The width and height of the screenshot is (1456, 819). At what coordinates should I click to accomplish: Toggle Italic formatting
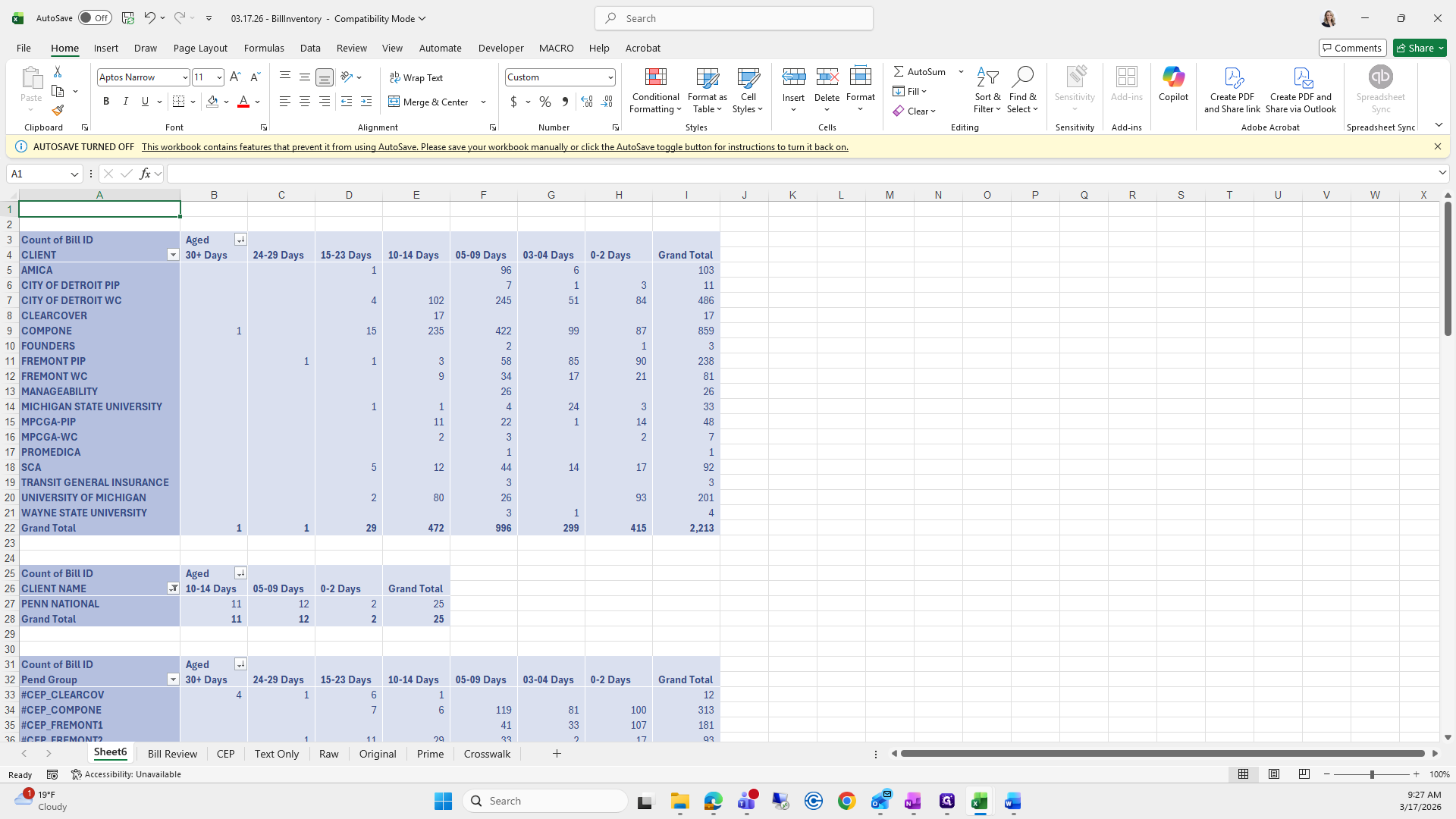[x=126, y=102]
